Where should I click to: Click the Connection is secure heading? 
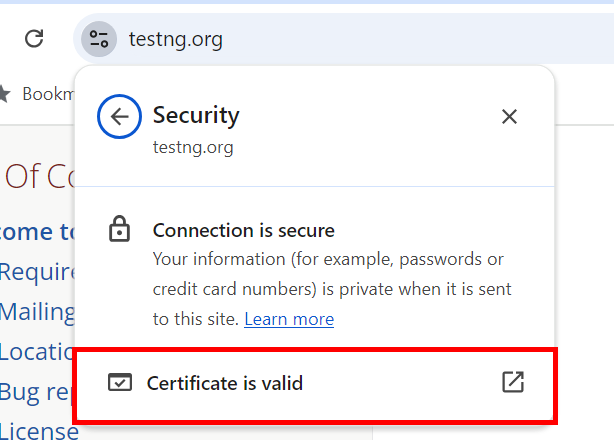pyautogui.click(x=243, y=231)
